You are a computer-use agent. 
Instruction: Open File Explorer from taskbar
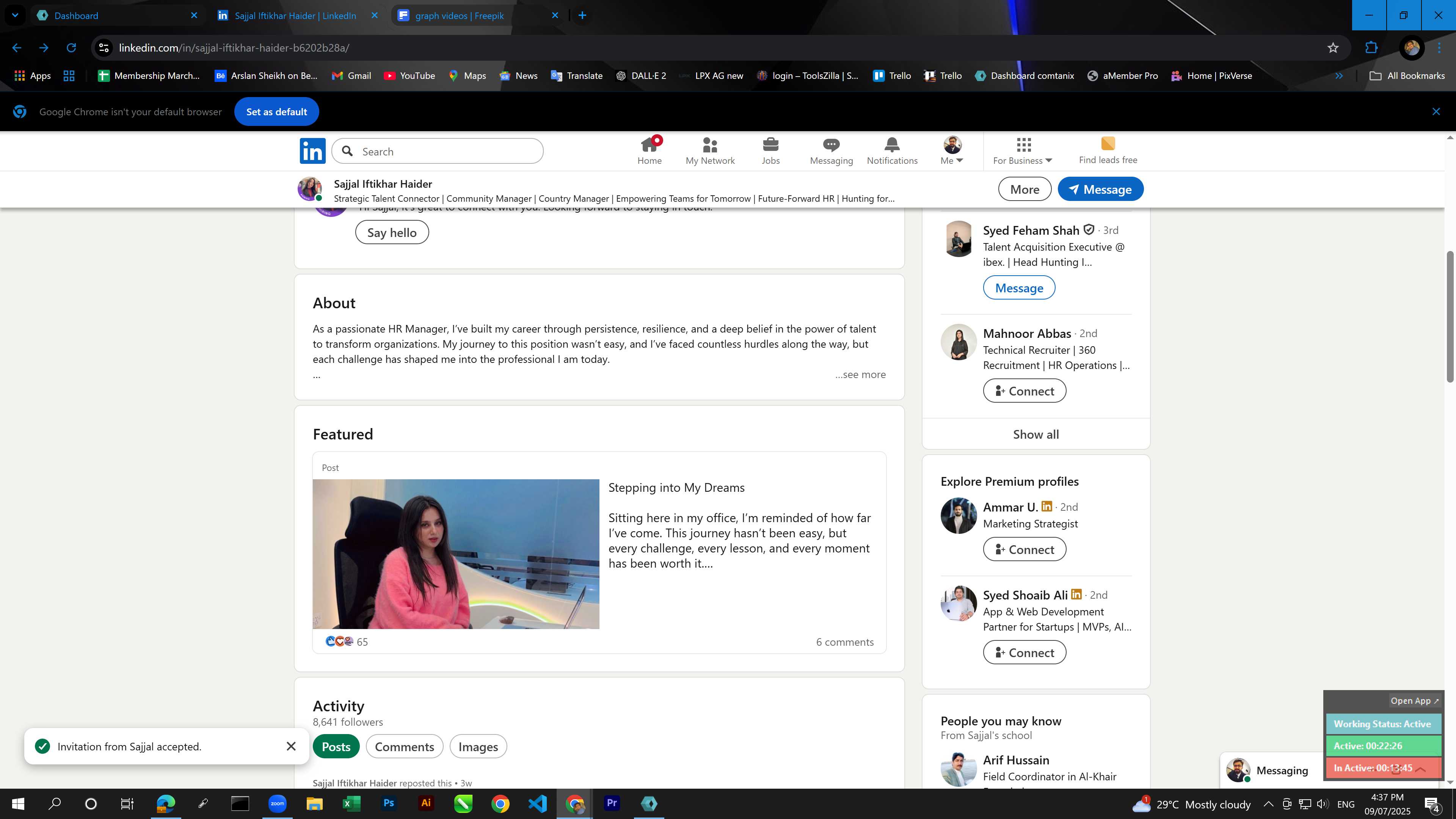tap(314, 803)
